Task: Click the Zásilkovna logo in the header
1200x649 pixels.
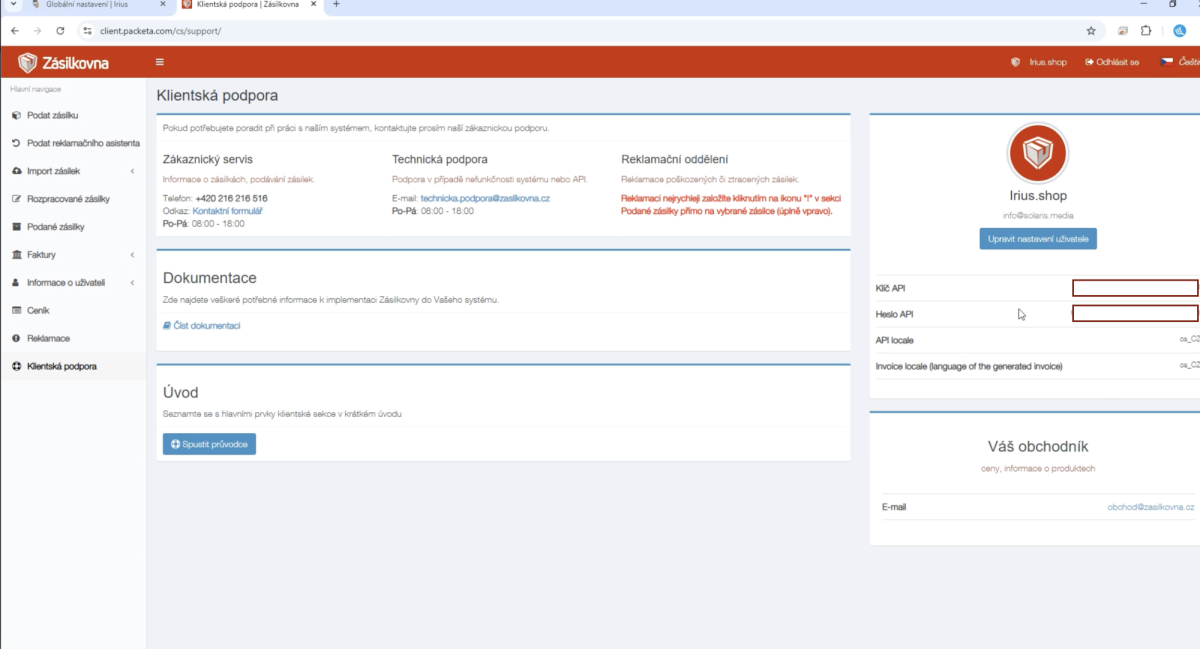Action: tap(63, 63)
